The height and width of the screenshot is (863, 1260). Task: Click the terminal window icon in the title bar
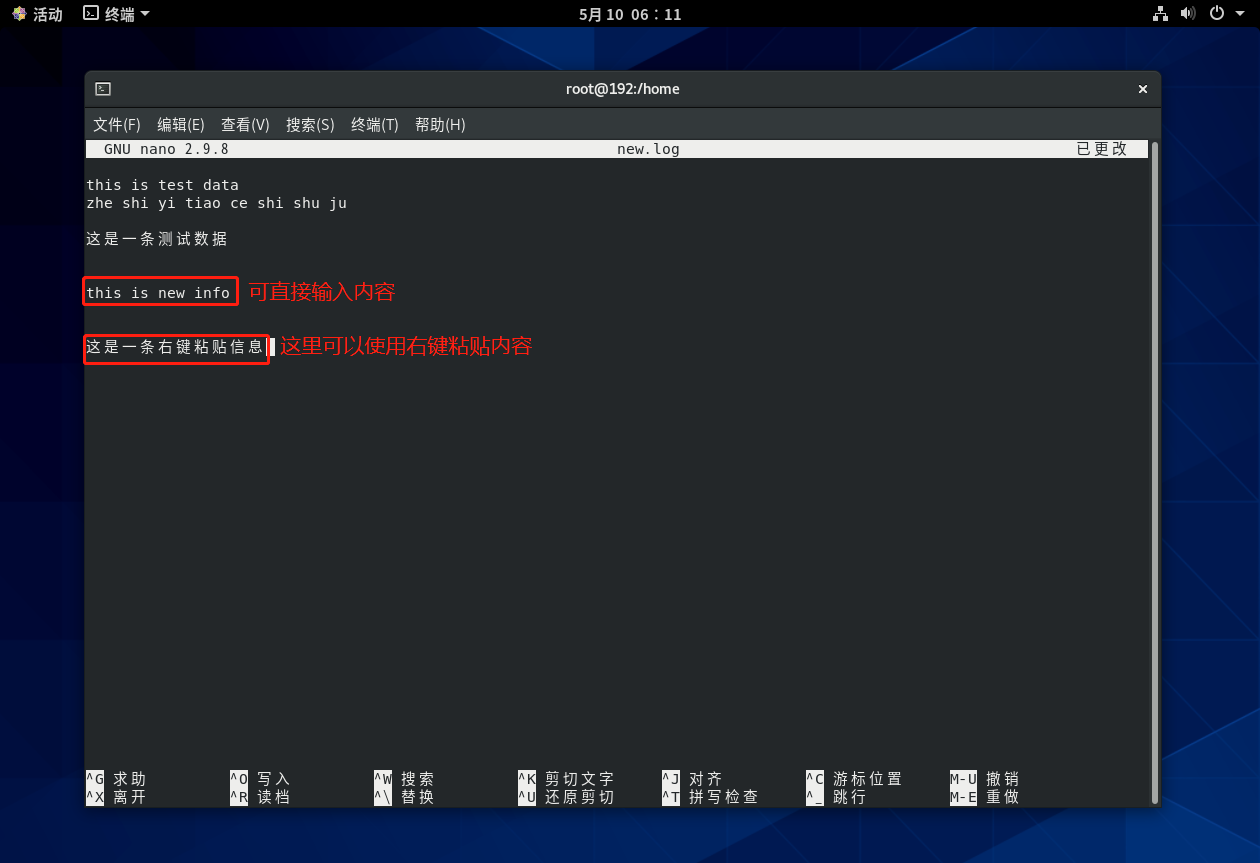click(103, 89)
